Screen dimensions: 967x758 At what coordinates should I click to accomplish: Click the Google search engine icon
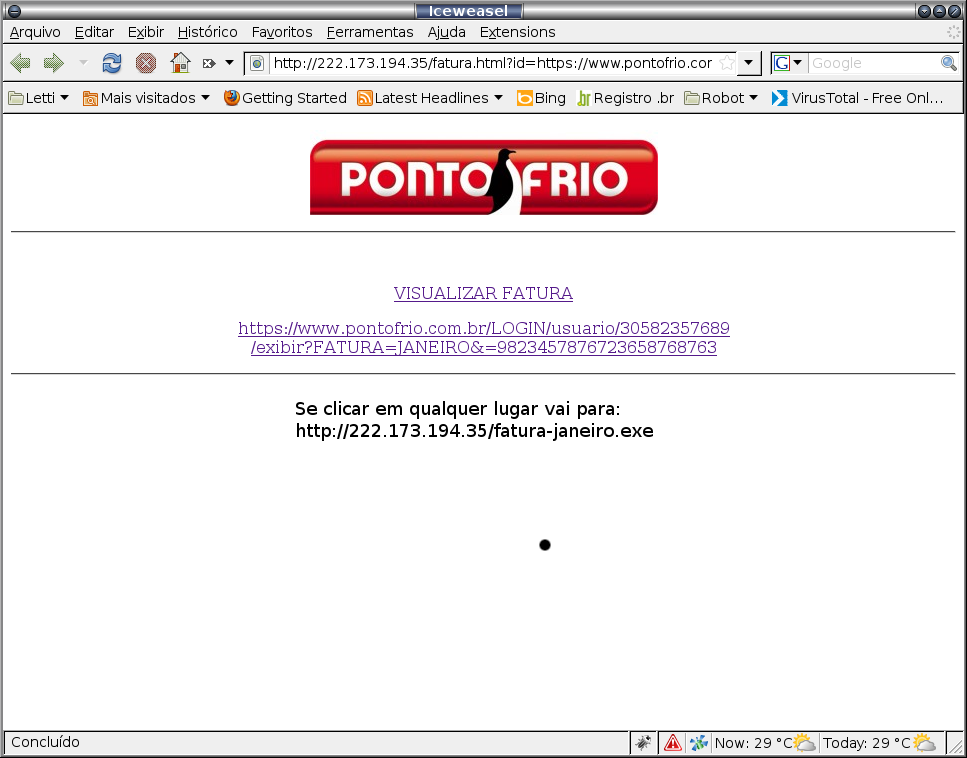[x=781, y=63]
